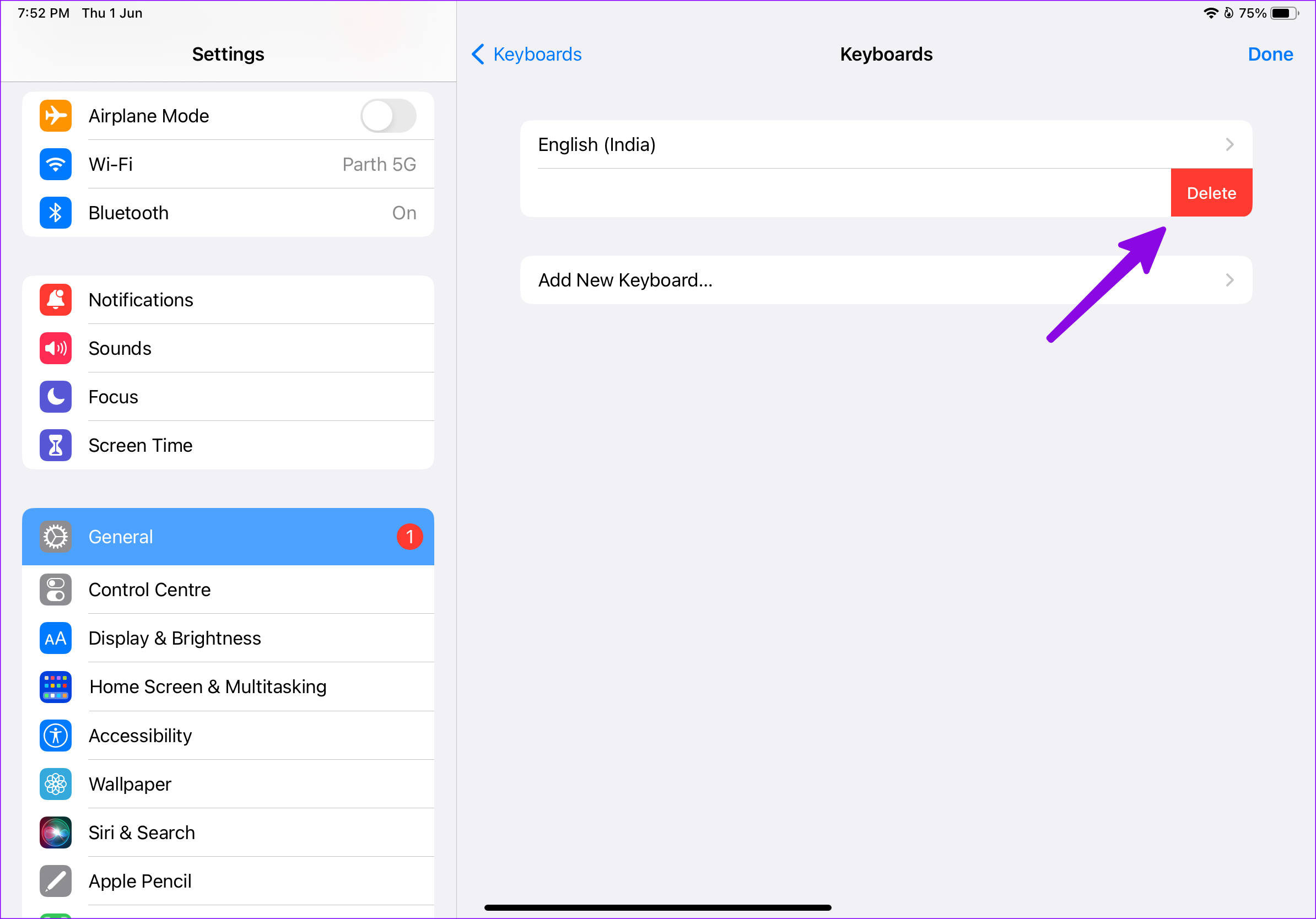
Task: Tap the Screen Time hourglass icon
Action: coord(56,445)
